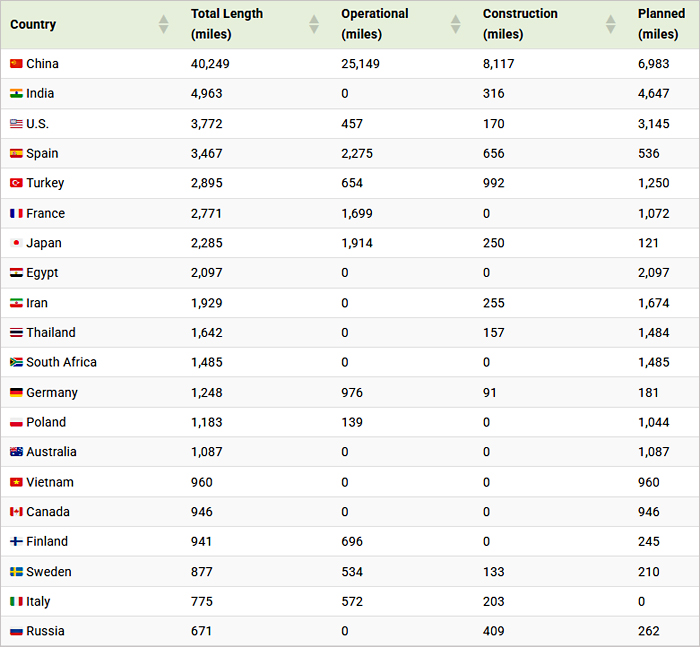
Task: Click the Canada flag icon
Action: coord(16,512)
